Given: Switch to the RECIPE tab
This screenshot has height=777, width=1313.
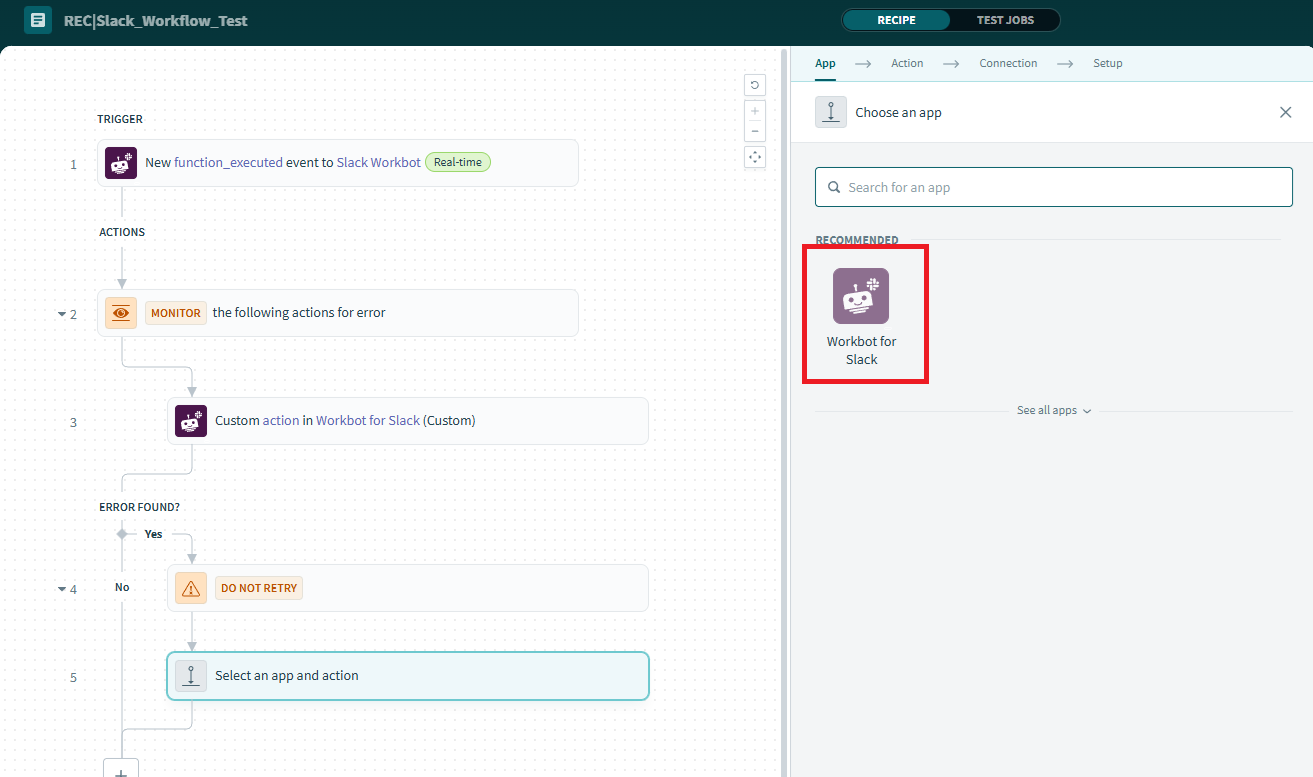Looking at the screenshot, I should click(x=896, y=20).
